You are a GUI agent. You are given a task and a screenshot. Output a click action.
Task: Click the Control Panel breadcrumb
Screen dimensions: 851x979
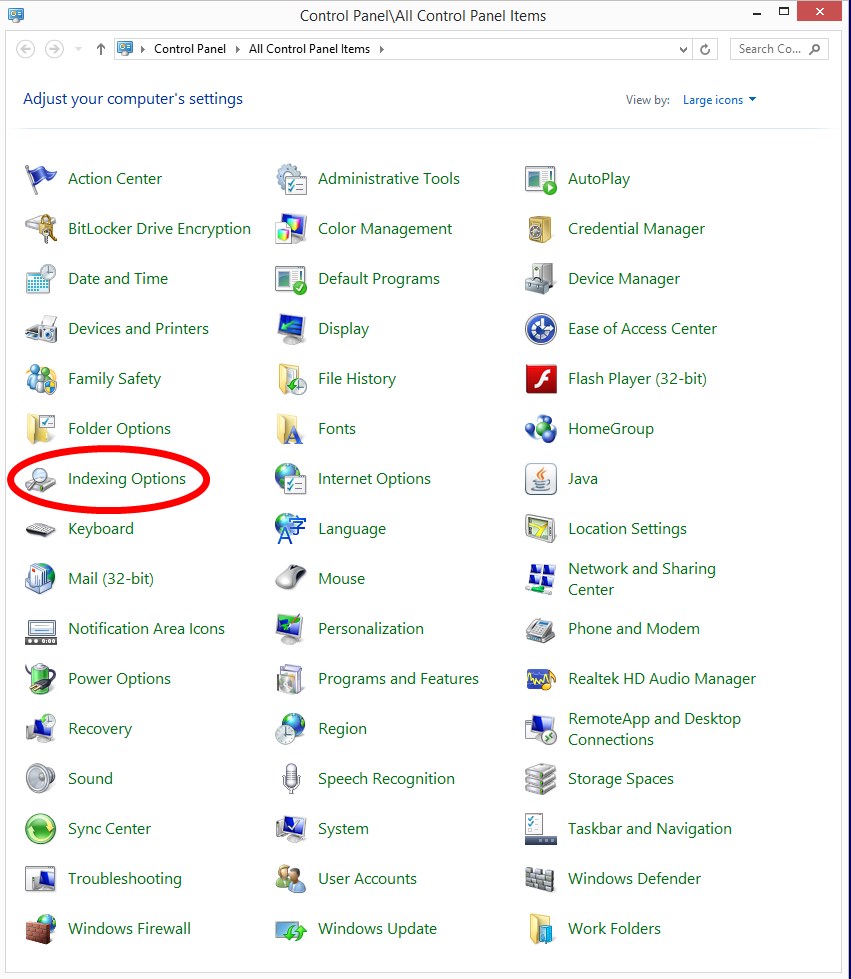[x=190, y=49]
